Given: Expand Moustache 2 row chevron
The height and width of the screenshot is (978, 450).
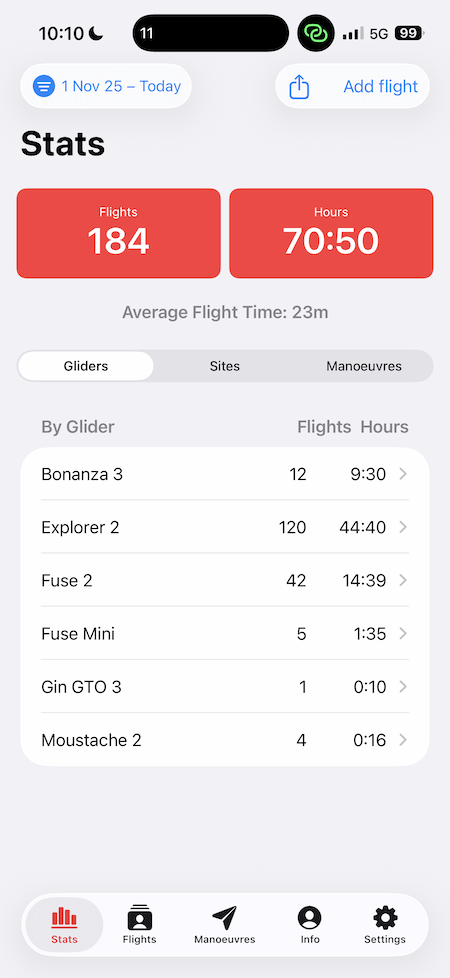Looking at the screenshot, I should coord(403,740).
